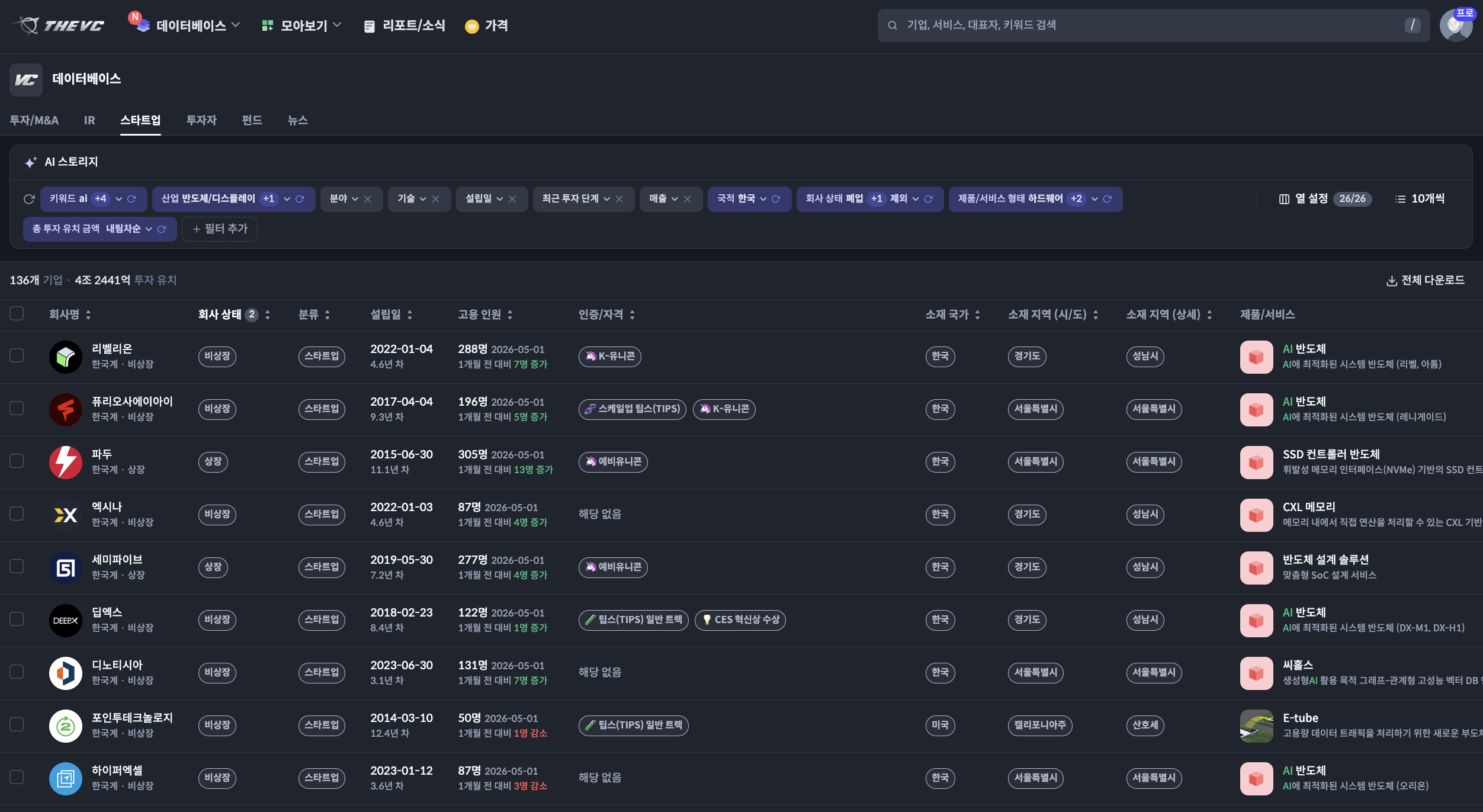The height and width of the screenshot is (812, 1483).
Task: Click the reset all filters refresh icon
Action: (28, 199)
